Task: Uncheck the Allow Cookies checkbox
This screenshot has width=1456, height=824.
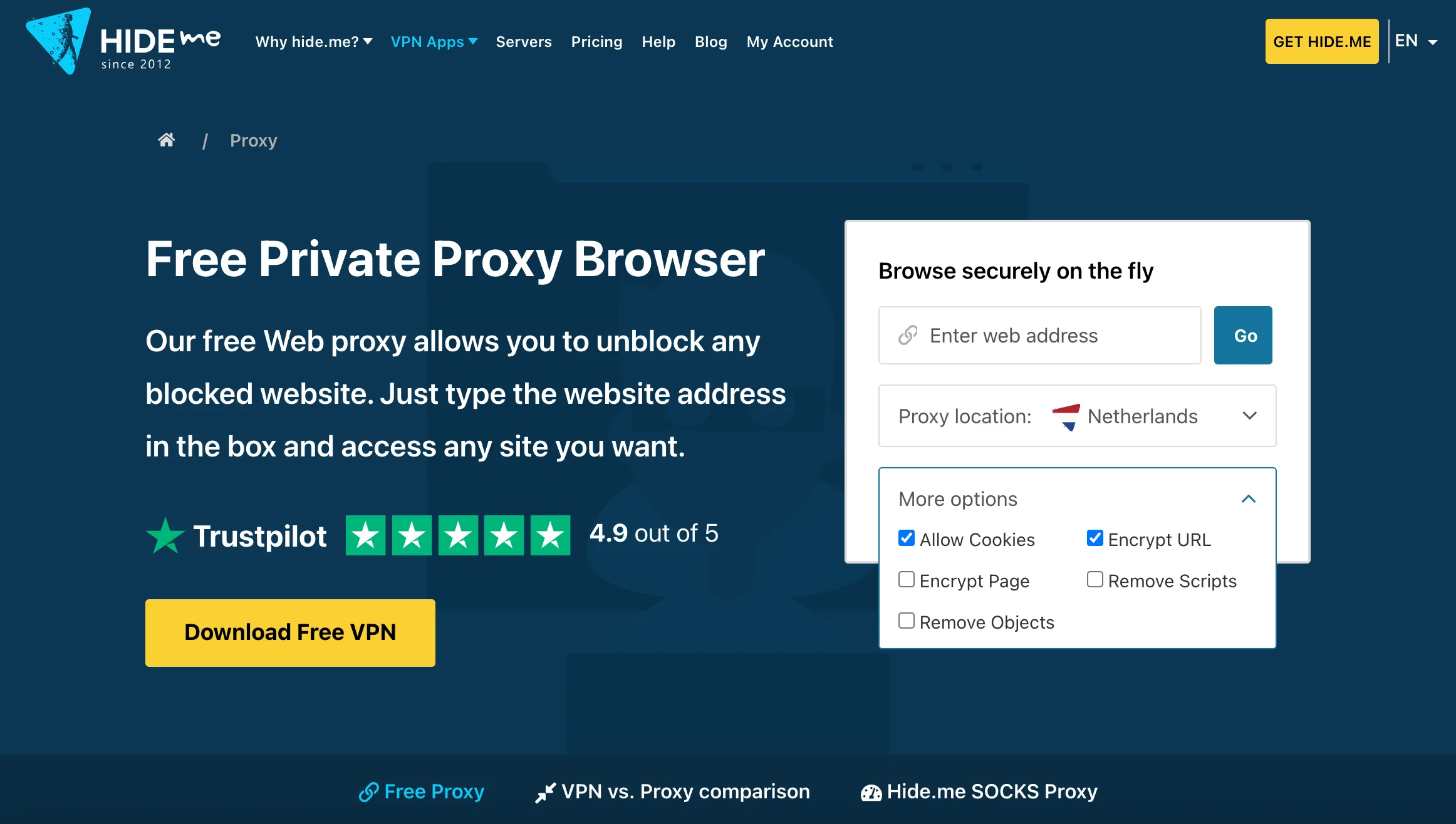Action: click(906, 538)
